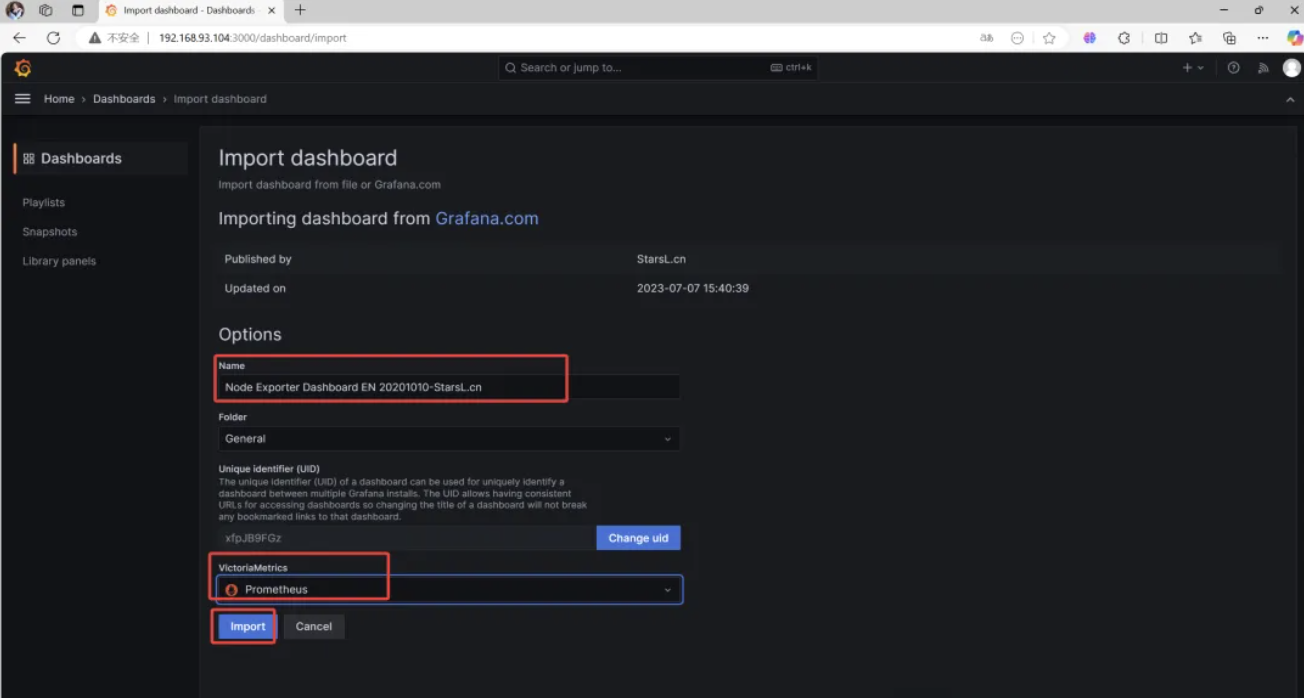Open Edge settings and more menu
The image size is (1304, 698).
[1264, 38]
